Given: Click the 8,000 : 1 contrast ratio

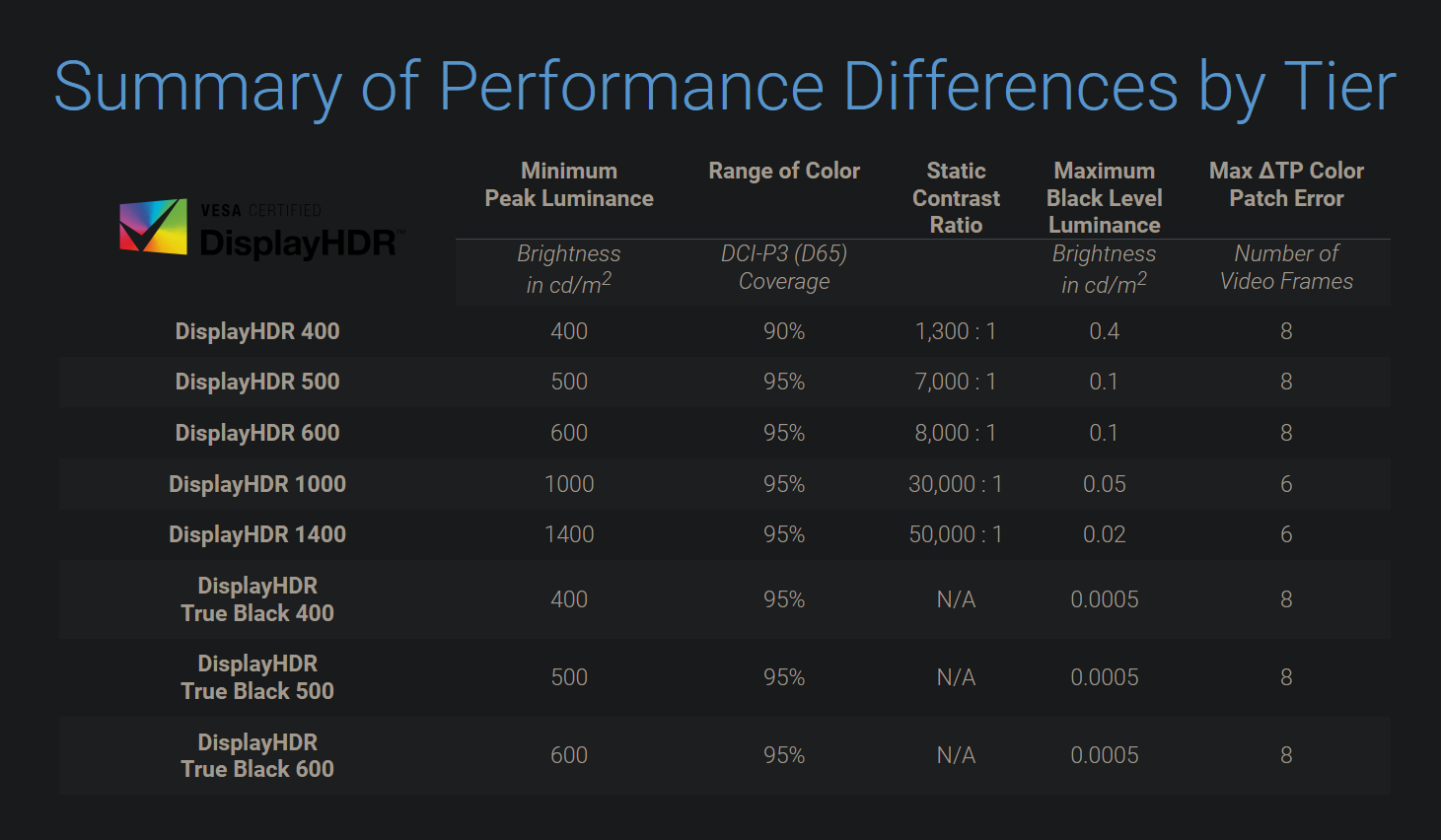Looking at the screenshot, I should tap(956, 433).
